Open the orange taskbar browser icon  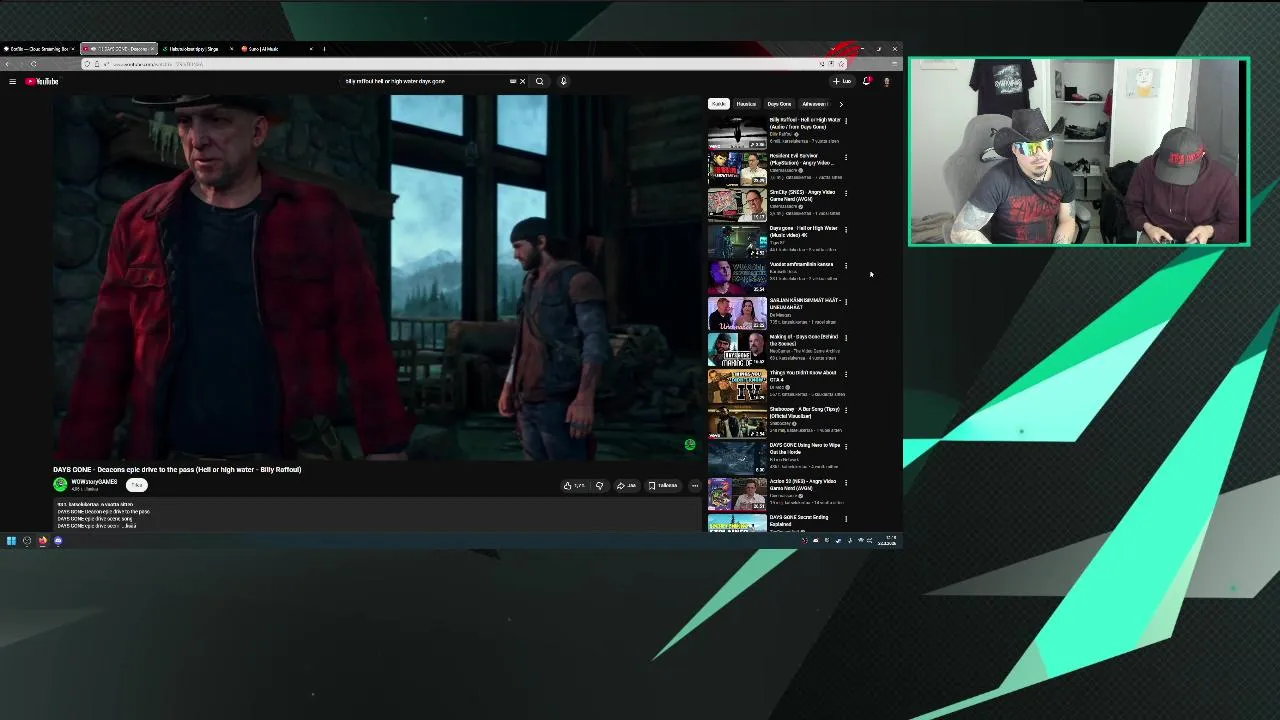(x=43, y=541)
